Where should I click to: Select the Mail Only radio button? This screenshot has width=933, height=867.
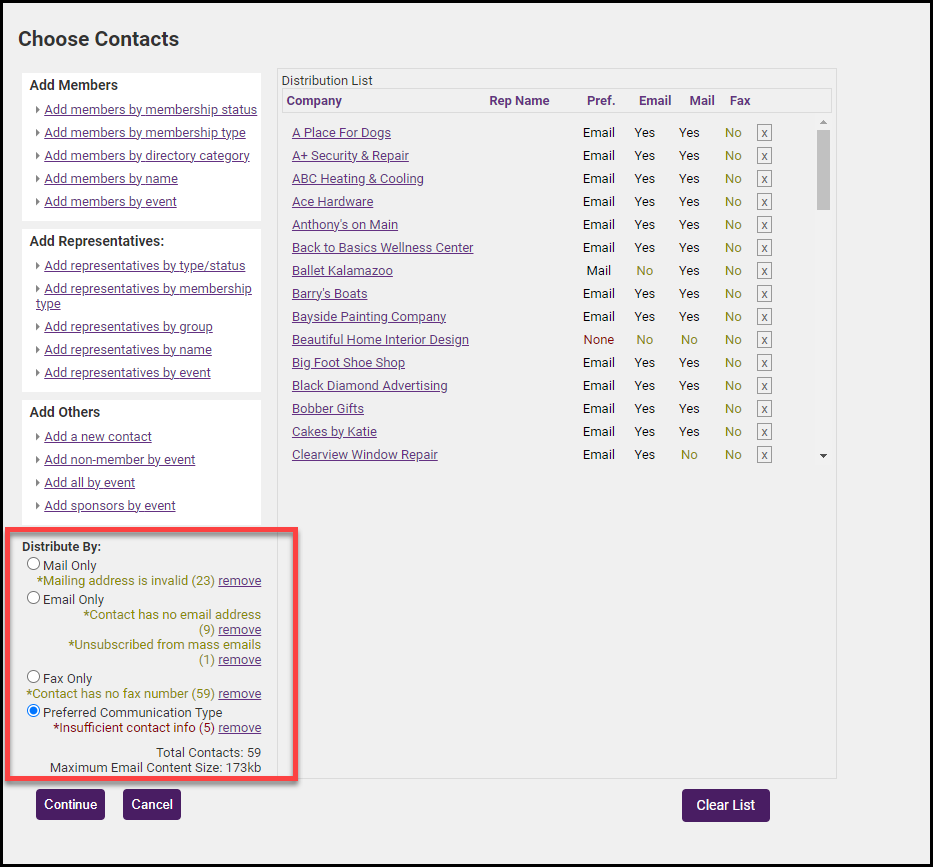point(34,564)
